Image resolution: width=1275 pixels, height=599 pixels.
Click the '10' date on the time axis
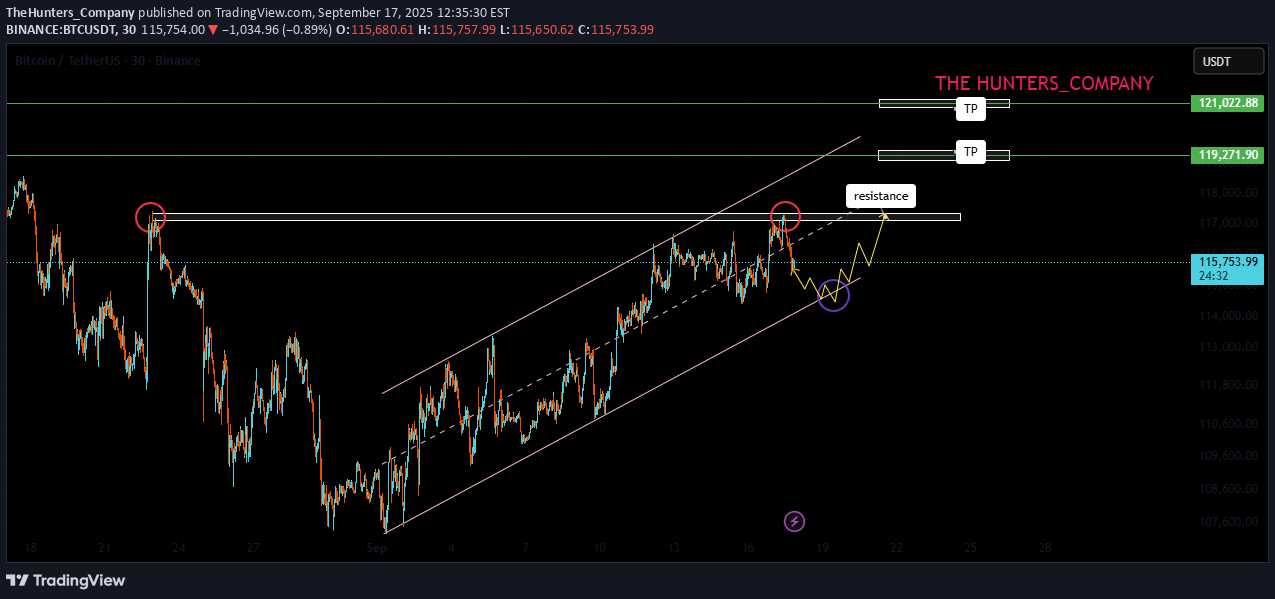tap(599, 548)
